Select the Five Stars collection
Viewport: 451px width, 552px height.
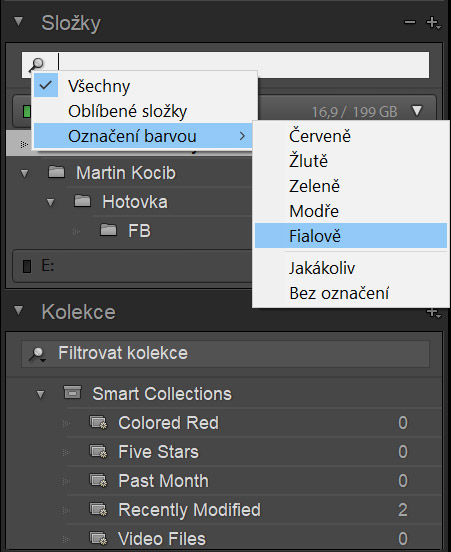point(158,452)
